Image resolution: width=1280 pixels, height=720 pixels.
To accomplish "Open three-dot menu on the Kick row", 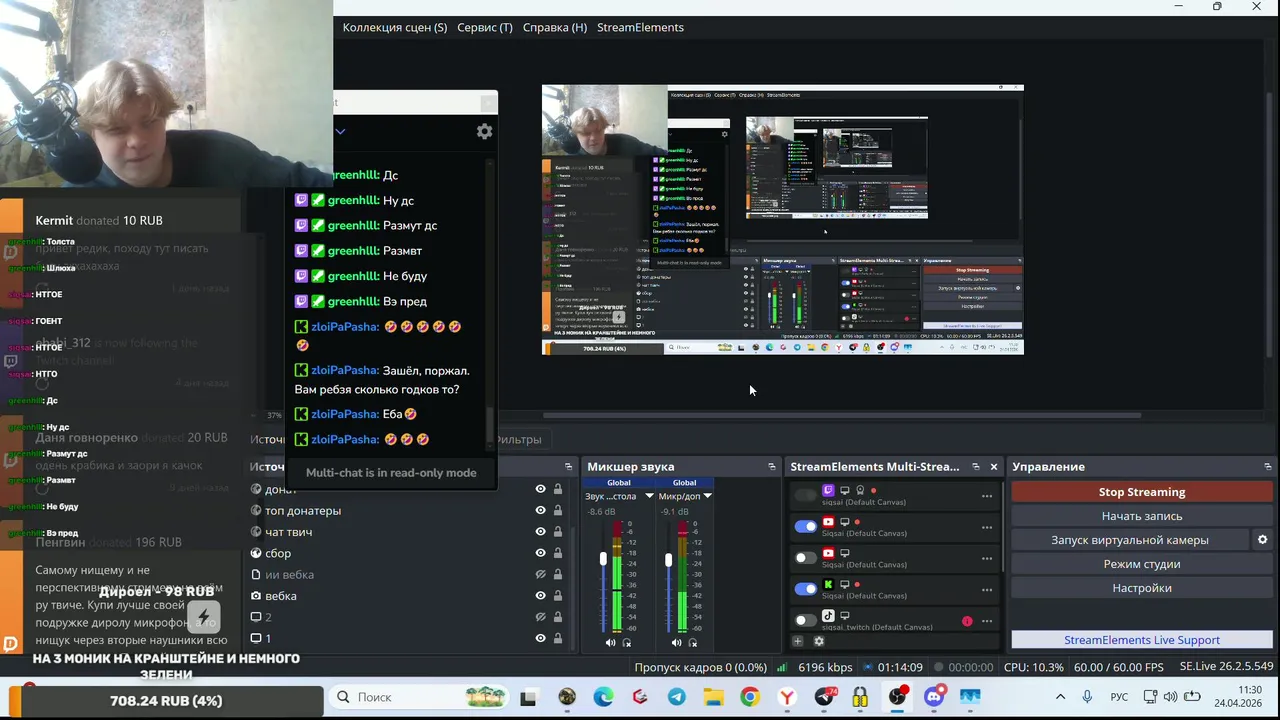I will [x=987, y=590].
